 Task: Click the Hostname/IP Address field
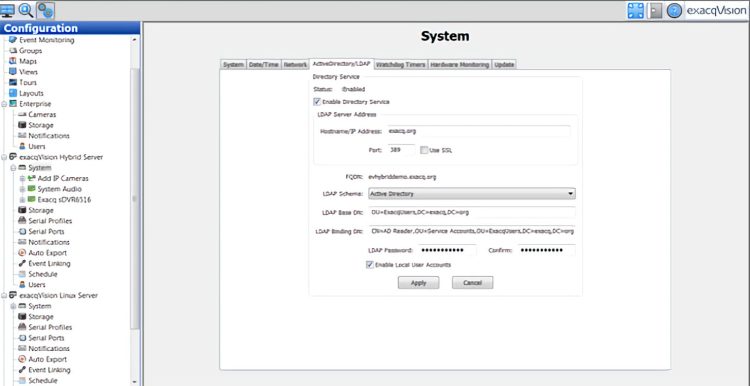pyautogui.click(x=478, y=131)
